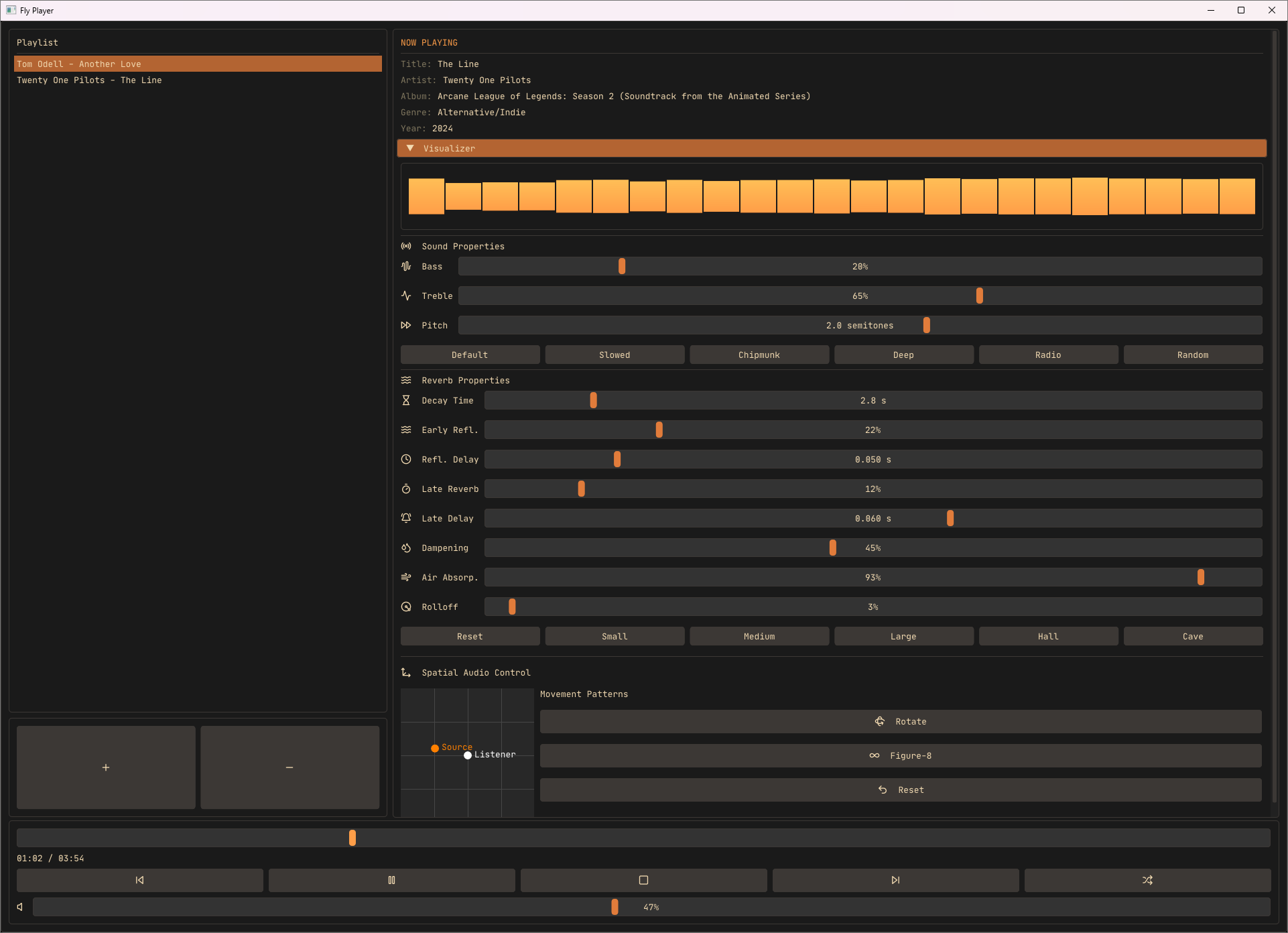Click the shuffle icon in the playback bar
Image resolution: width=1288 pixels, height=933 pixels.
(1147, 880)
